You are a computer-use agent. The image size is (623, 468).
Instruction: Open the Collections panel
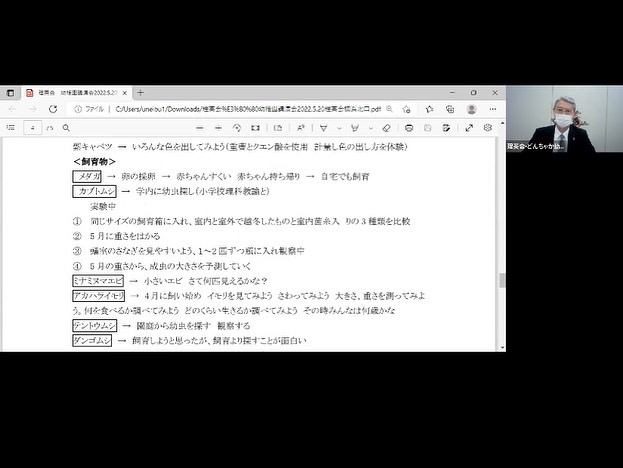click(x=450, y=109)
